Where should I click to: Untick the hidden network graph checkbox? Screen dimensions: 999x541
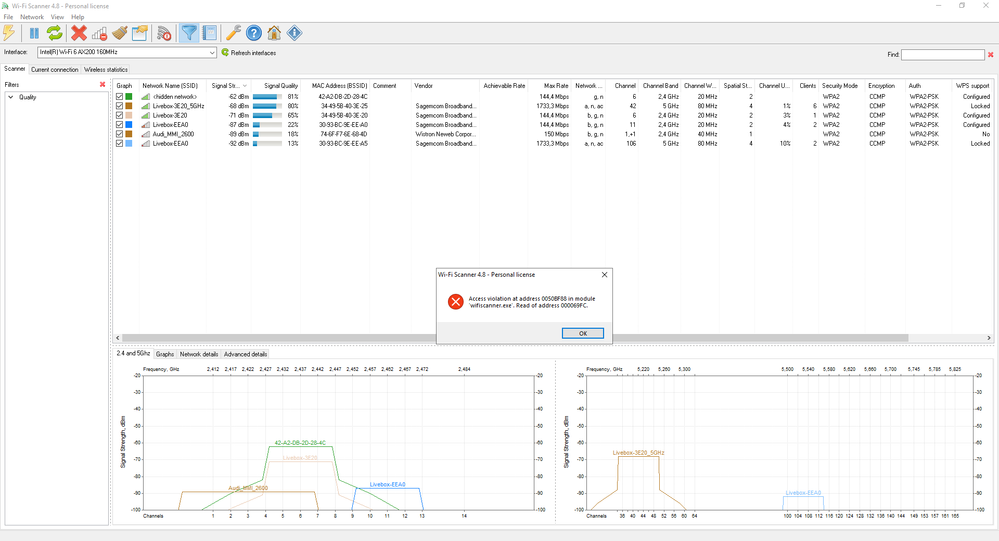(120, 96)
